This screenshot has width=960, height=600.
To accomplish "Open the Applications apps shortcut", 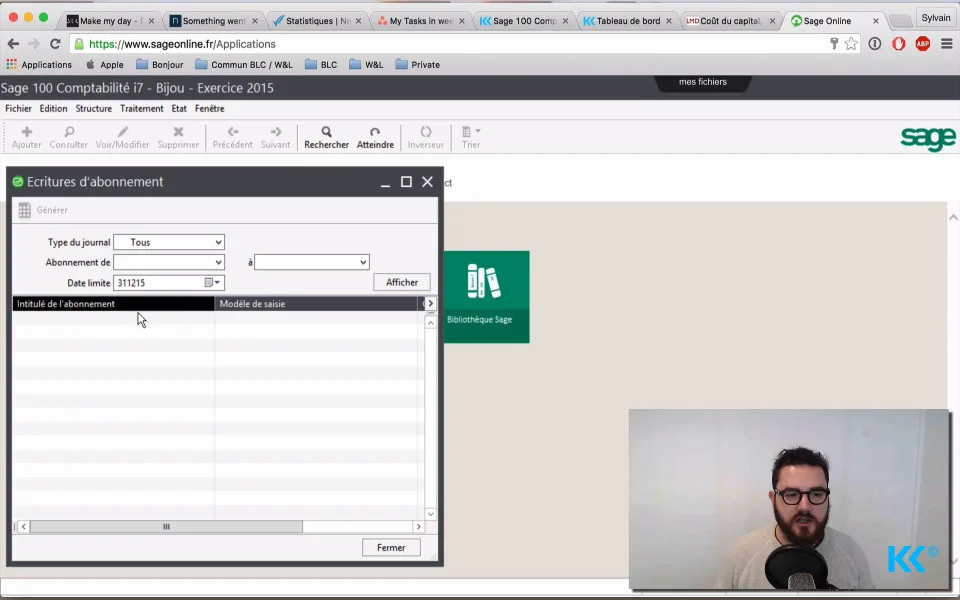I will point(39,64).
